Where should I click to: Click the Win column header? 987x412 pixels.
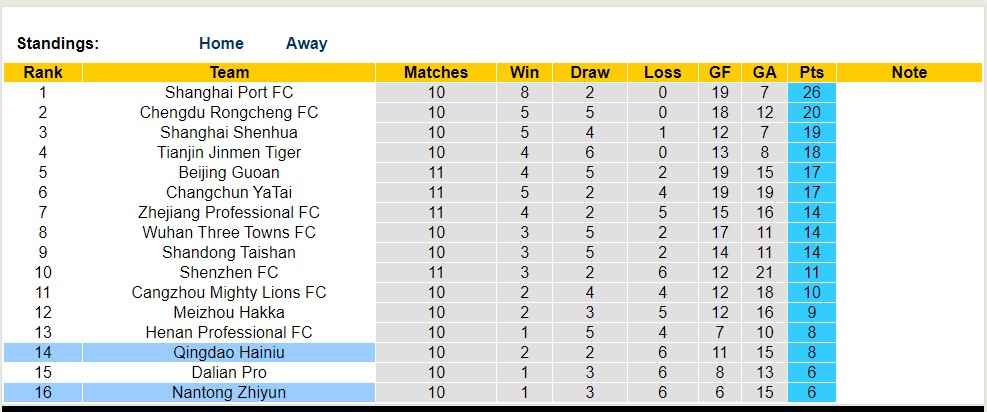coord(524,72)
